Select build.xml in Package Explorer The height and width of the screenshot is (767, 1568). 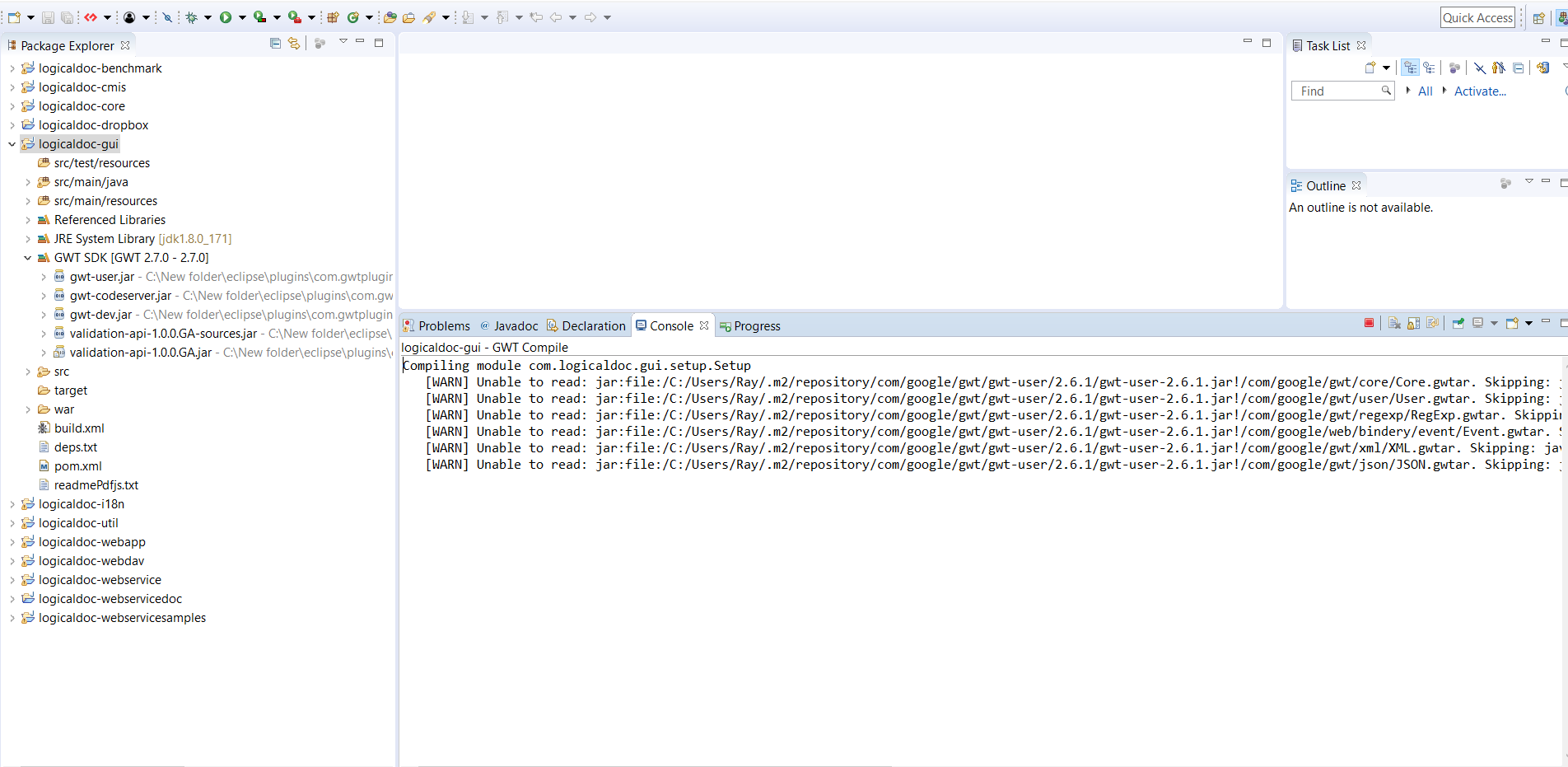tap(72, 428)
